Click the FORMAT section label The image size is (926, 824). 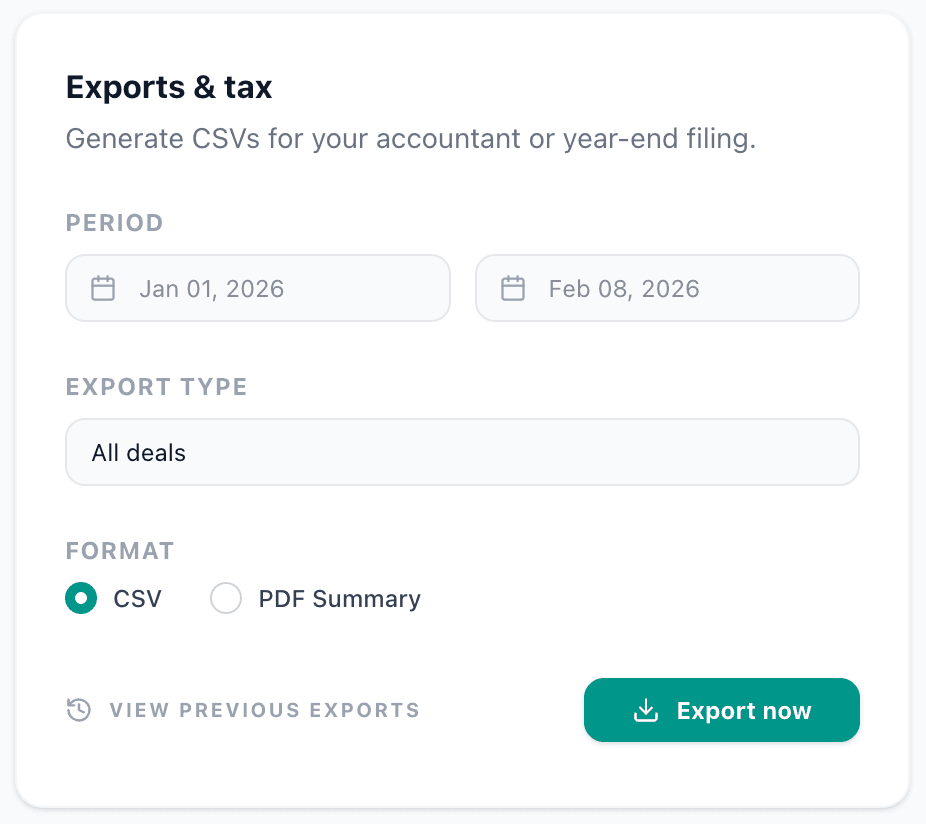(x=120, y=551)
